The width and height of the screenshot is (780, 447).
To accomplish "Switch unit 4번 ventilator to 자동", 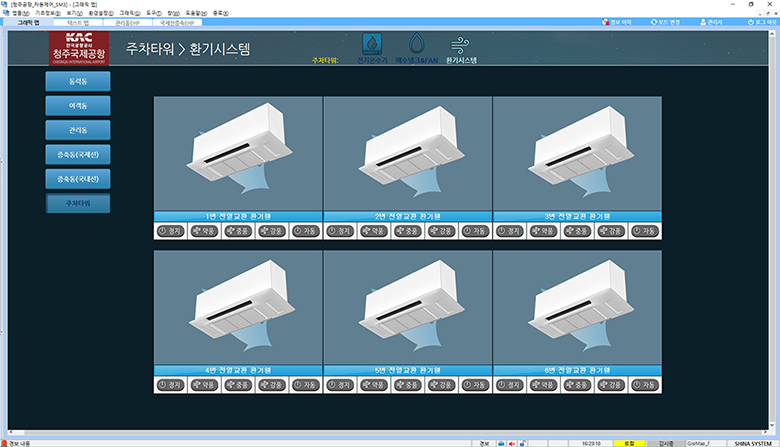I will tap(306, 385).
